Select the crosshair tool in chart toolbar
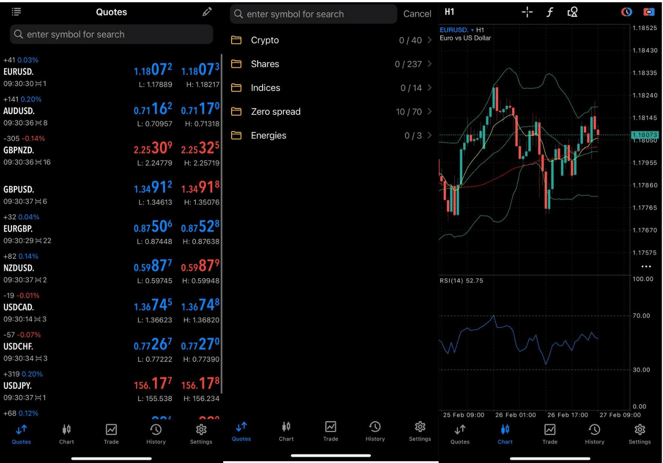The height and width of the screenshot is (463, 663). coord(527,12)
